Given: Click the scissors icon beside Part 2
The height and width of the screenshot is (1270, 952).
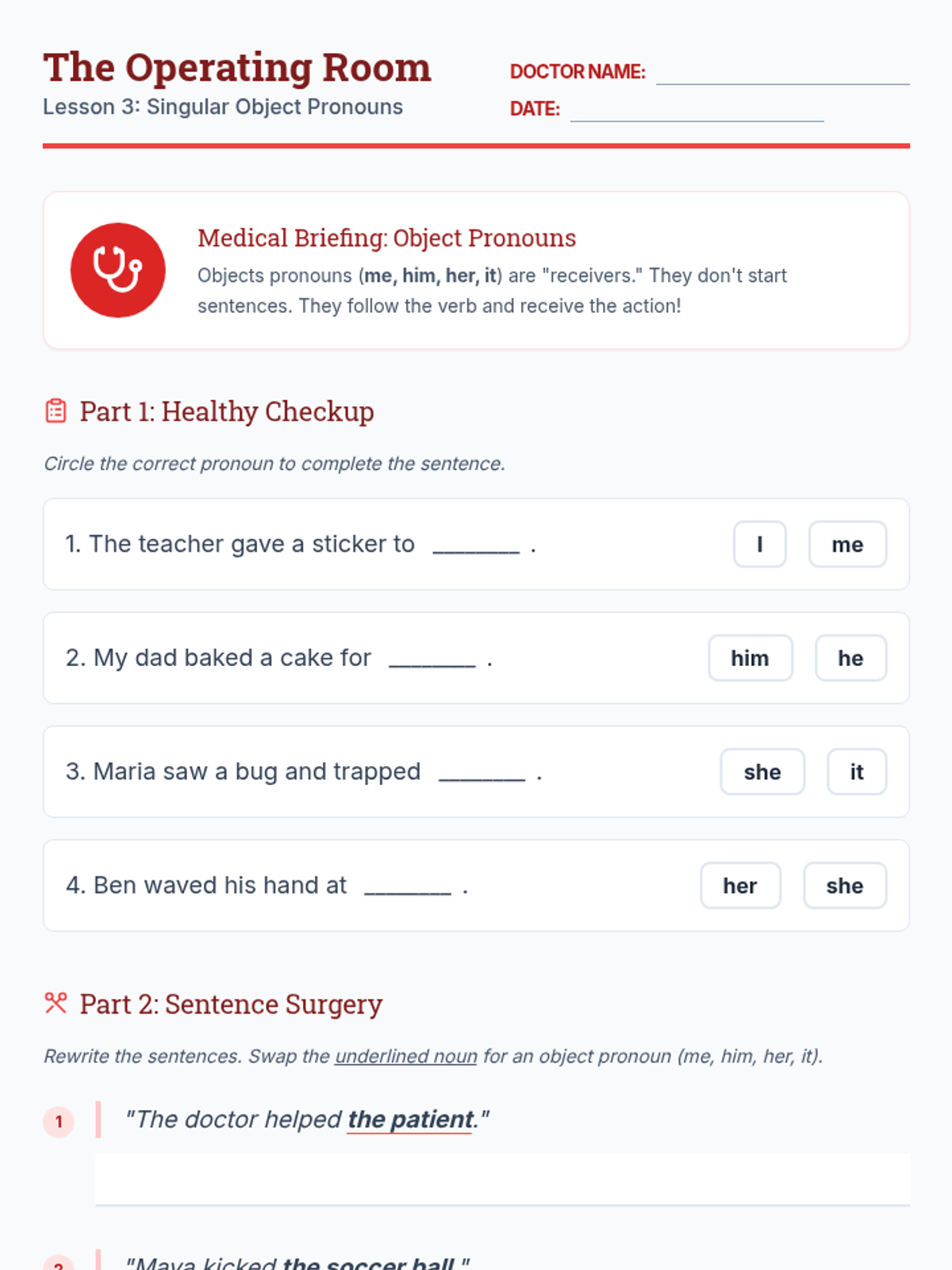Looking at the screenshot, I should (56, 1003).
